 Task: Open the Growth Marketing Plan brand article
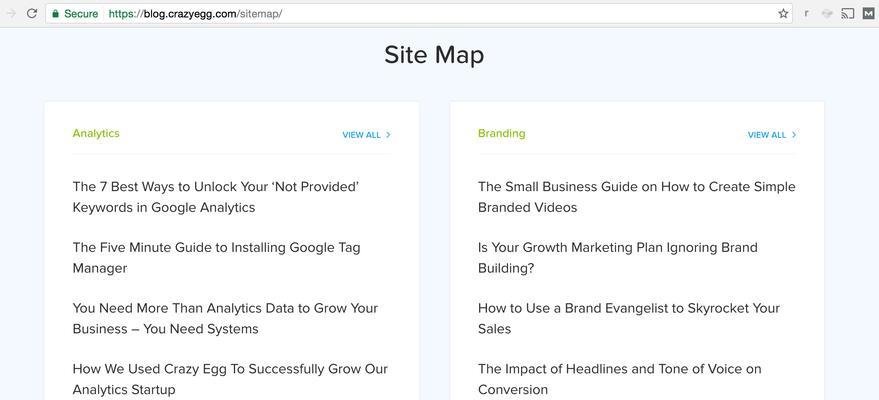[618, 258]
